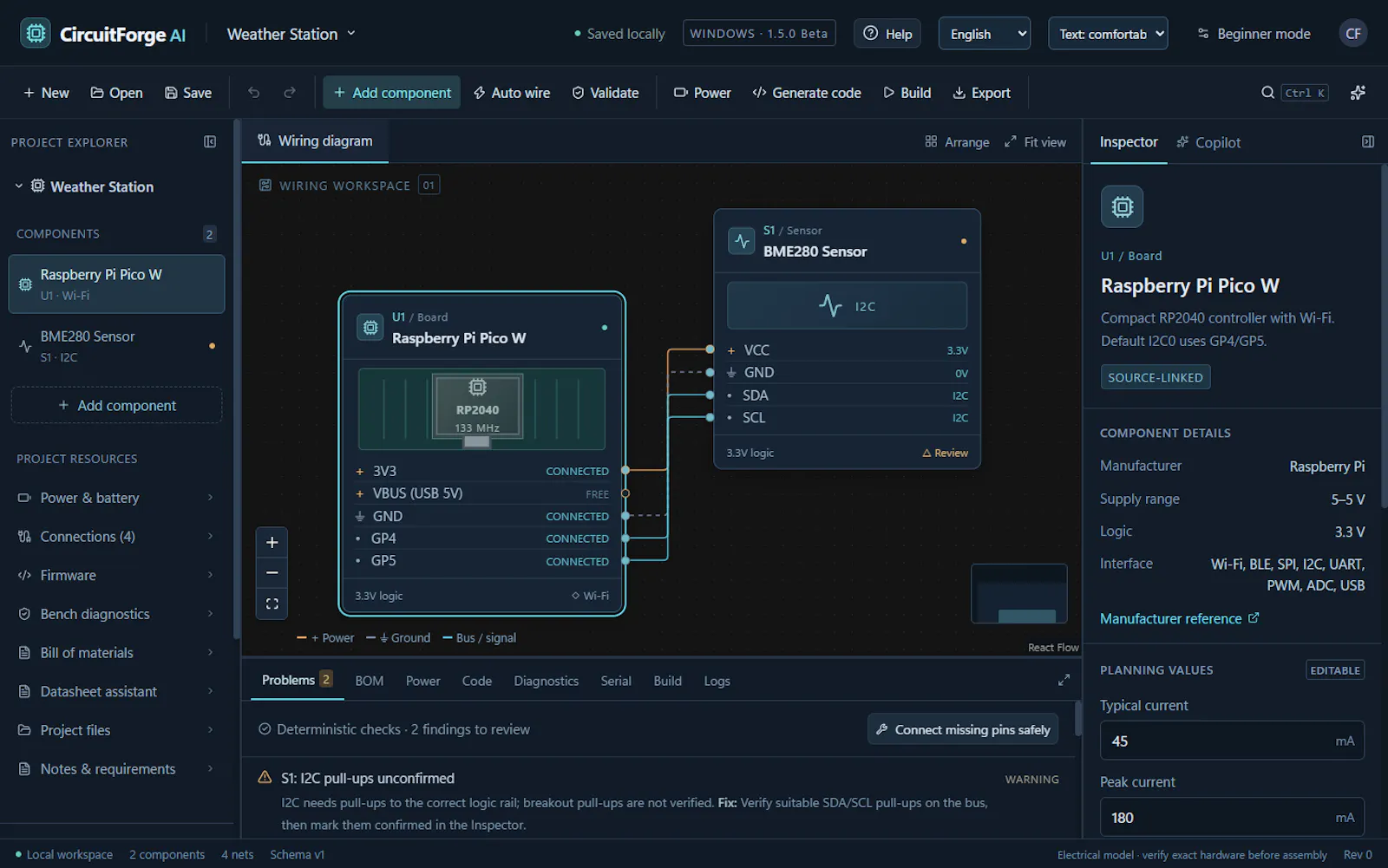The height and width of the screenshot is (868, 1388).
Task: Open the BOM tab in bottom panel
Action: pos(369,682)
